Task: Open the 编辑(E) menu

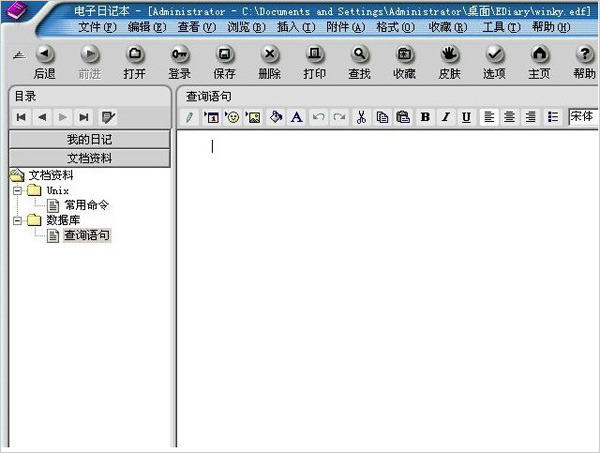Action: pos(147,27)
